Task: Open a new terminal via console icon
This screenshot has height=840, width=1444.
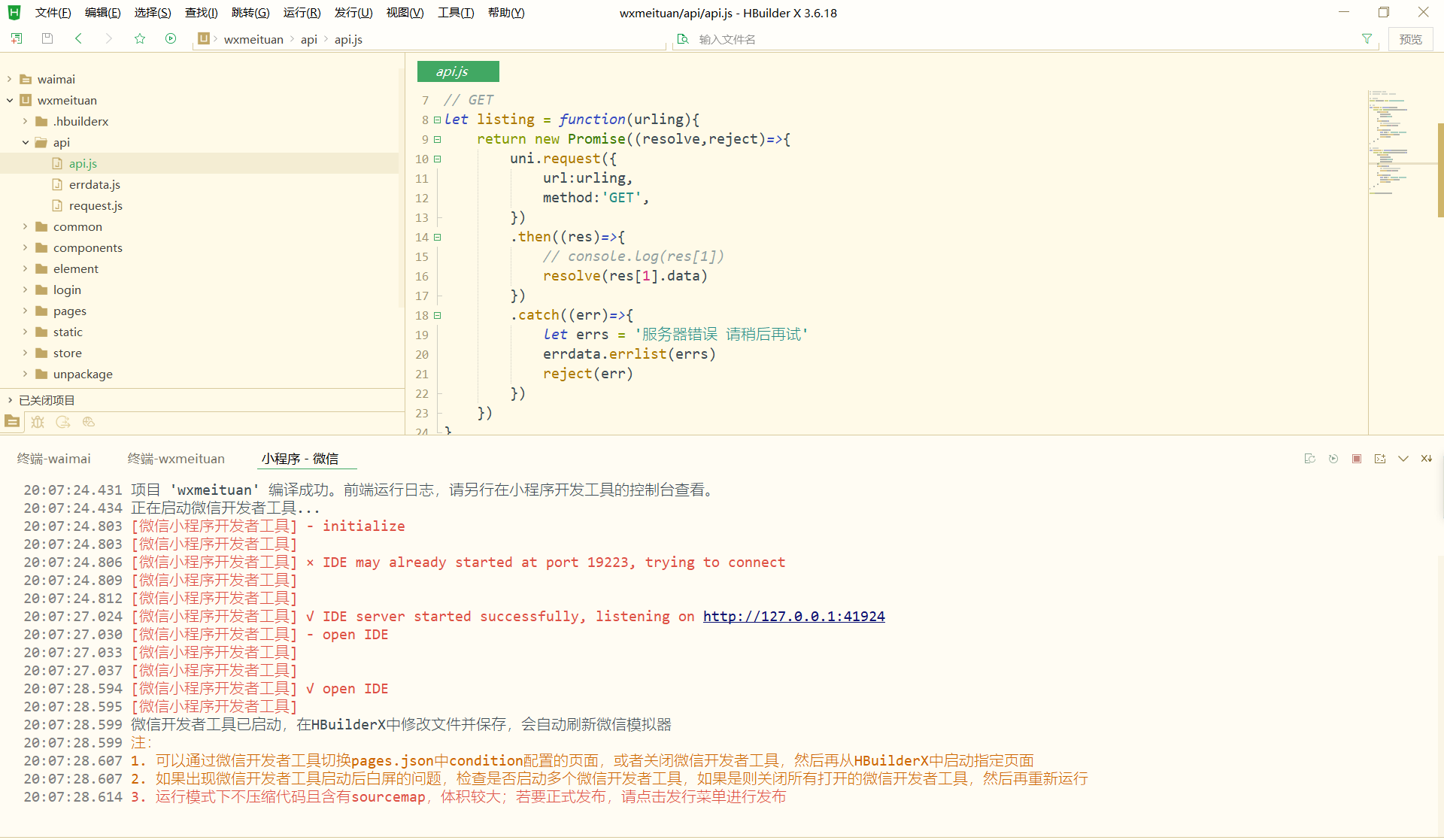Action: pyautogui.click(x=1380, y=459)
